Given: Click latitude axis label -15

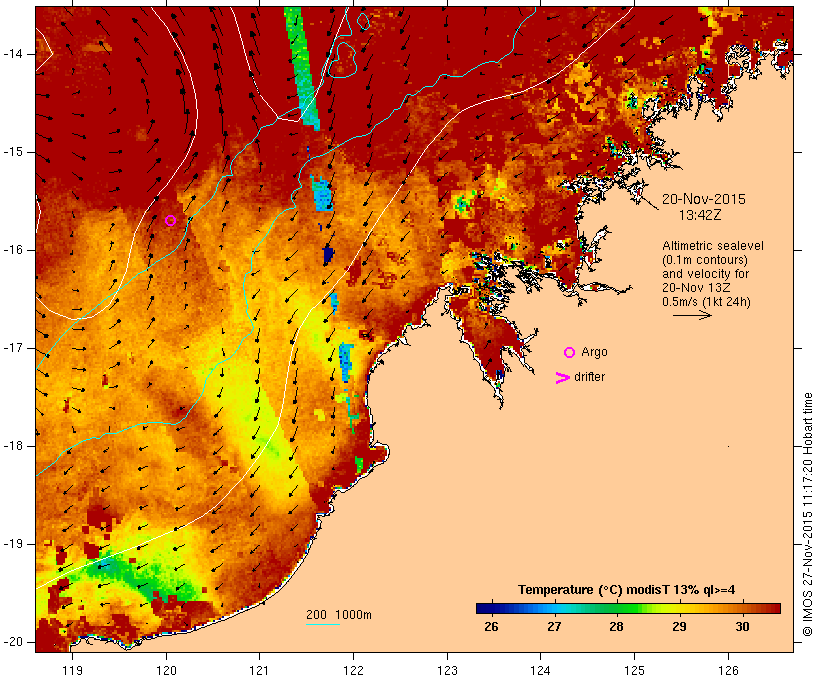Looking at the screenshot, I should click(13, 152).
